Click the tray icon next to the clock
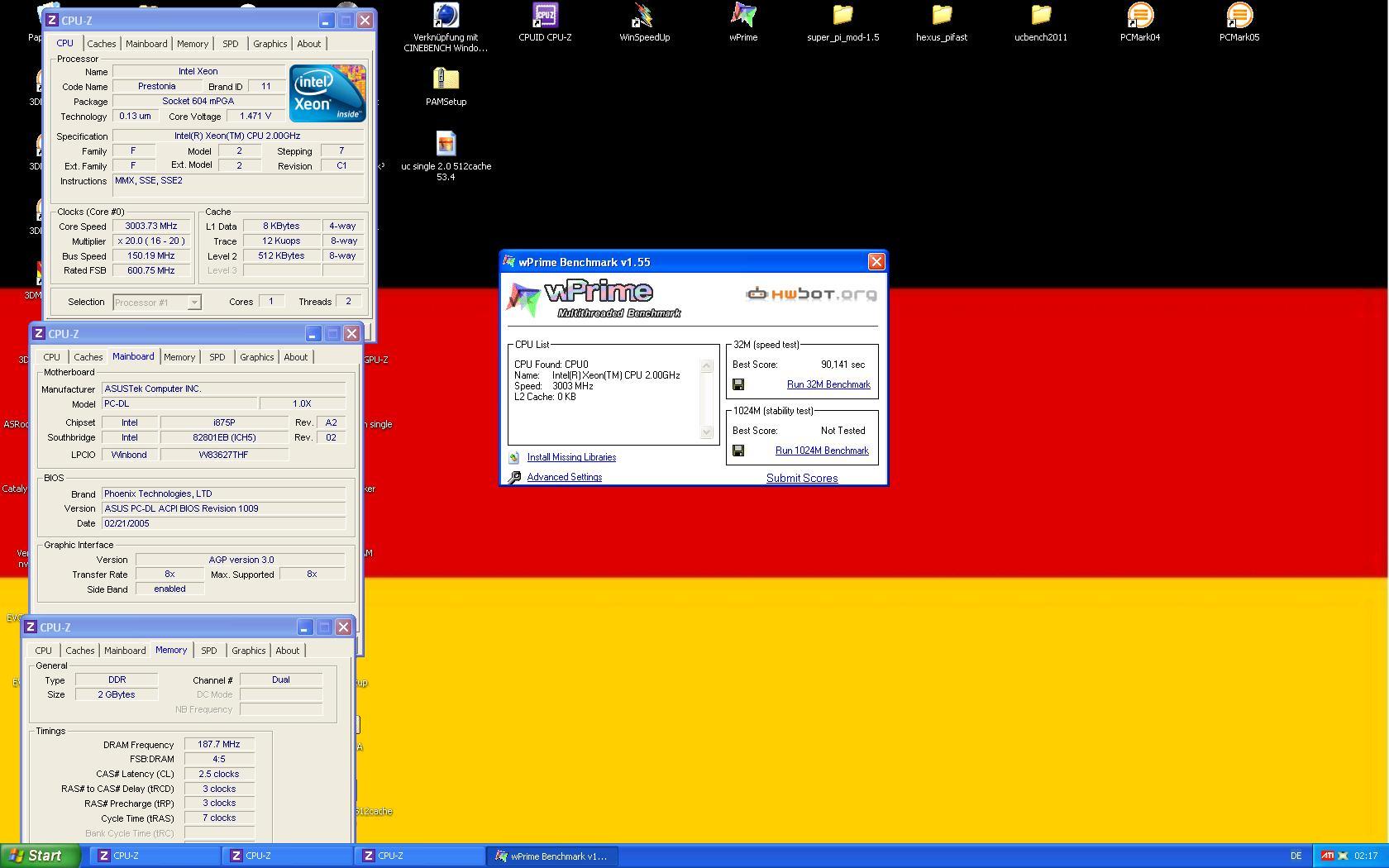Image resolution: width=1389 pixels, height=868 pixels. click(x=1344, y=856)
